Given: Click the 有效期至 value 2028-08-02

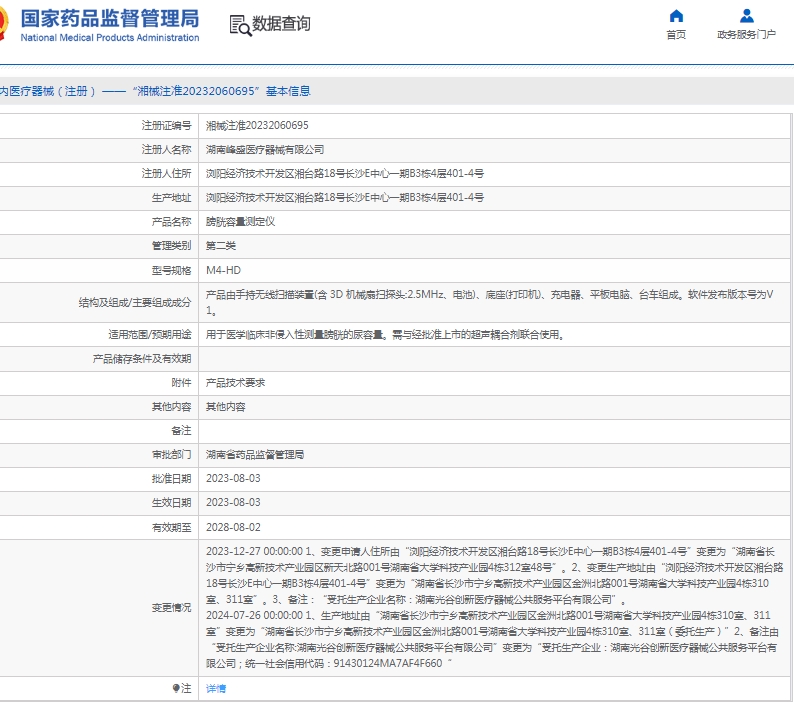Looking at the screenshot, I should [233, 527].
